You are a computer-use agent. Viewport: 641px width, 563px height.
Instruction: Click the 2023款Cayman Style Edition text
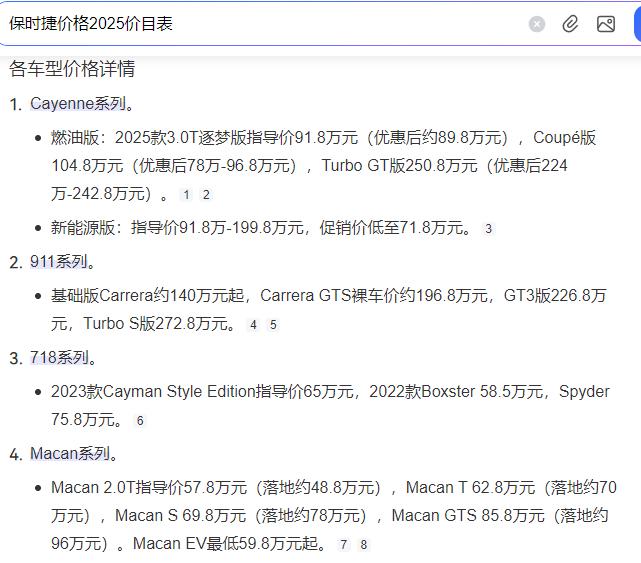(x=153, y=391)
